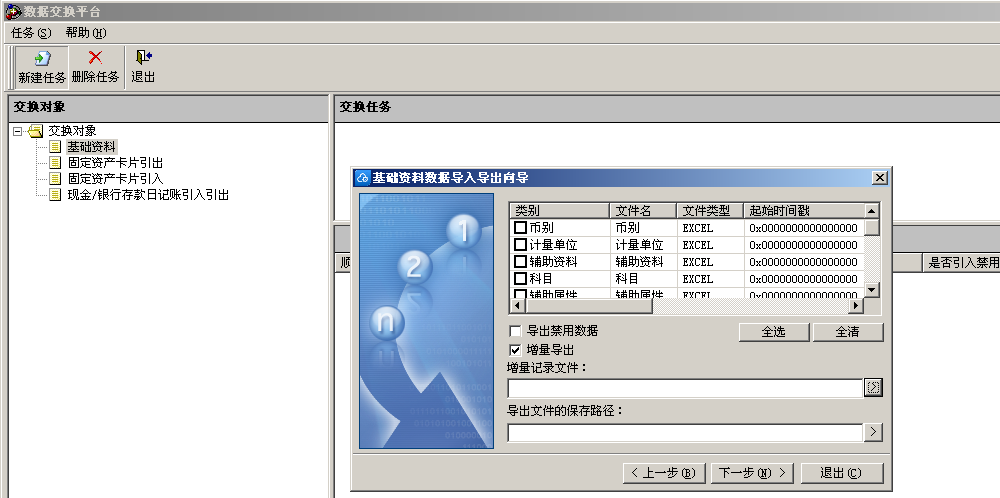Screen dimensions: 1000x498
Task: Go back with 上一步(B) button
Action: click(663, 473)
